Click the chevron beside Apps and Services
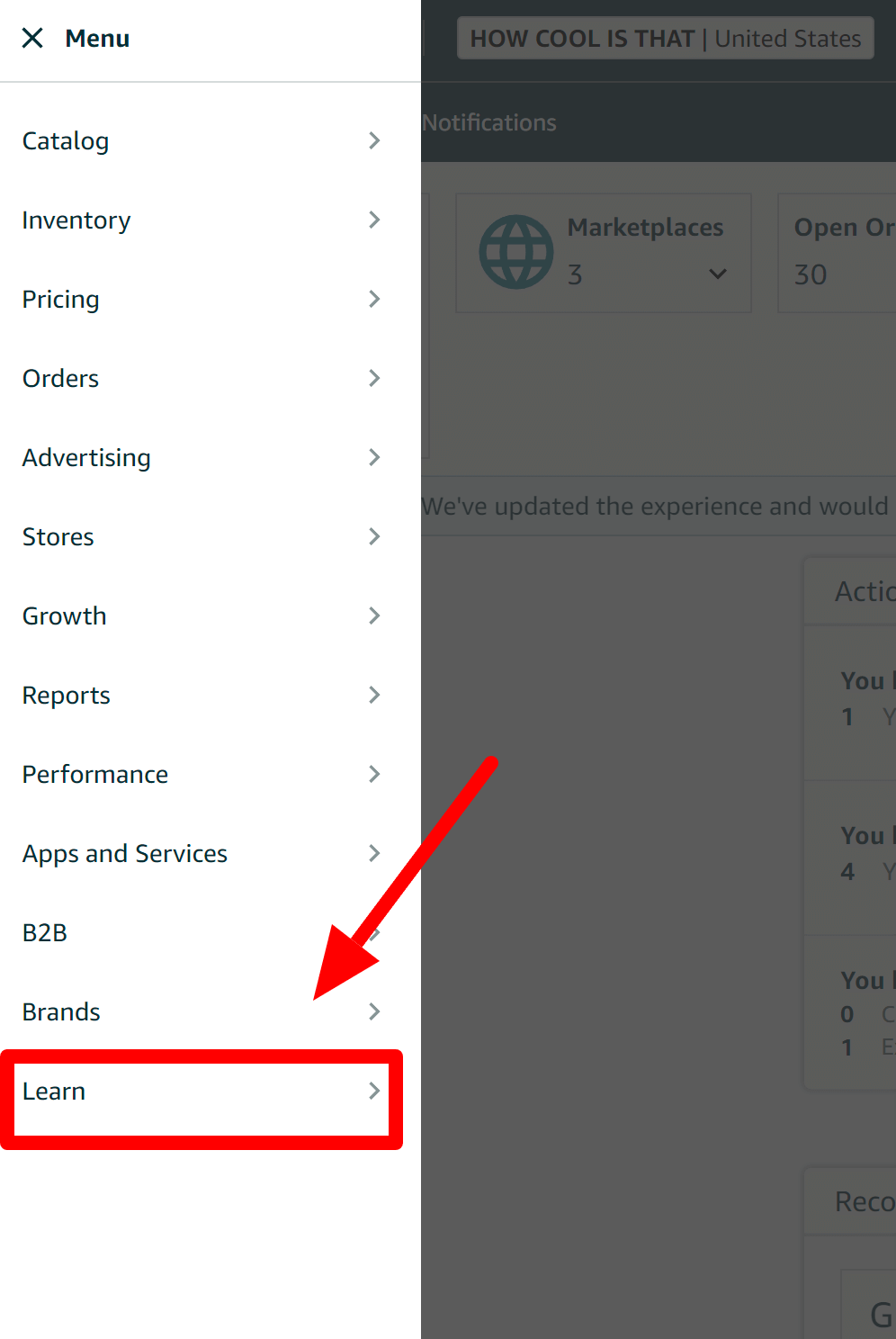This screenshot has height=1339, width=896. coord(374,853)
